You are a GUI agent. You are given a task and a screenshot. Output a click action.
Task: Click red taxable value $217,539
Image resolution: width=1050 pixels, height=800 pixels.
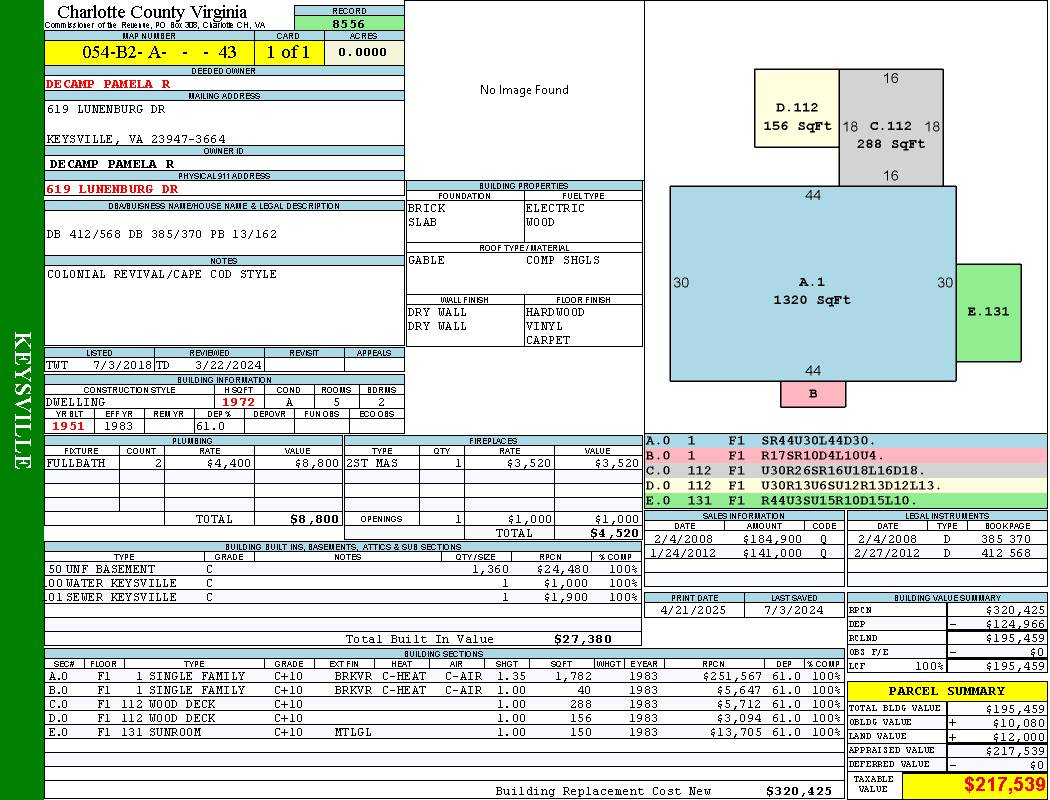[1004, 785]
